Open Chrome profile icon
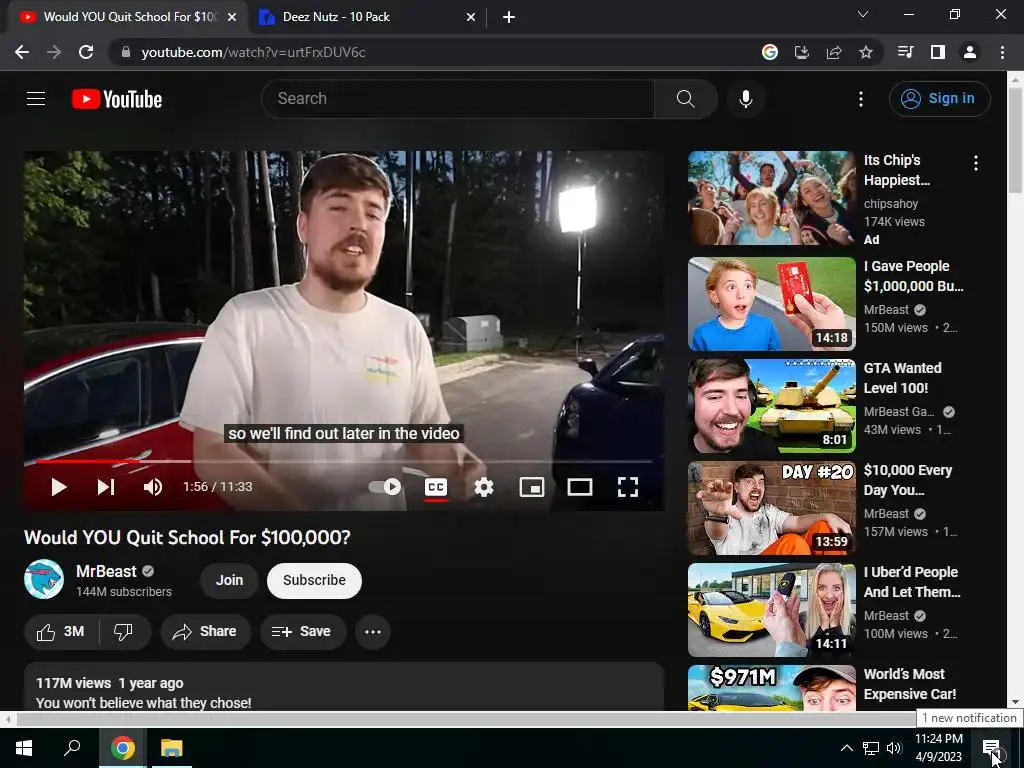1024x768 pixels. coord(970,52)
